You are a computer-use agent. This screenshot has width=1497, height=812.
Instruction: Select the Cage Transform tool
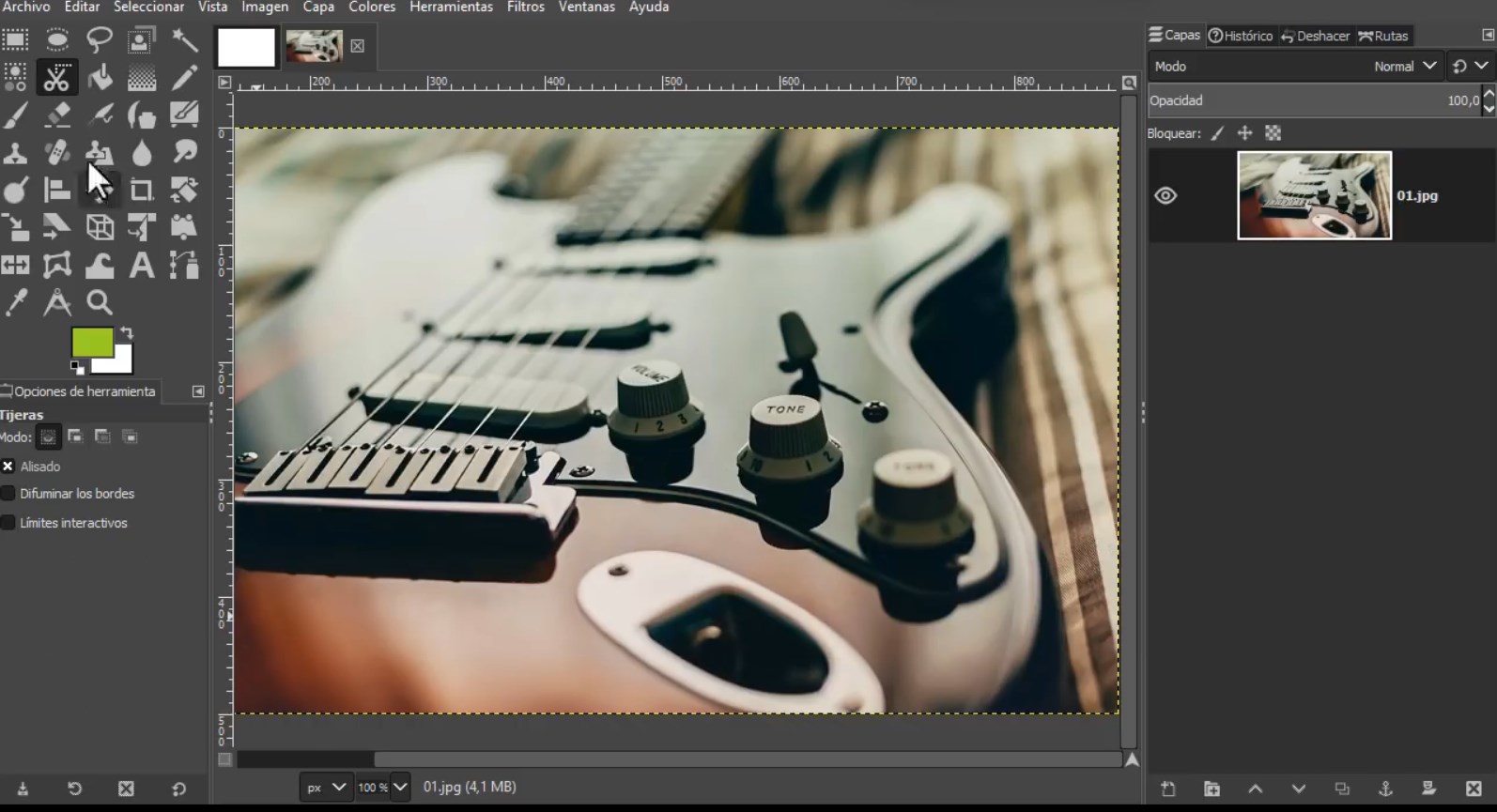(57, 265)
